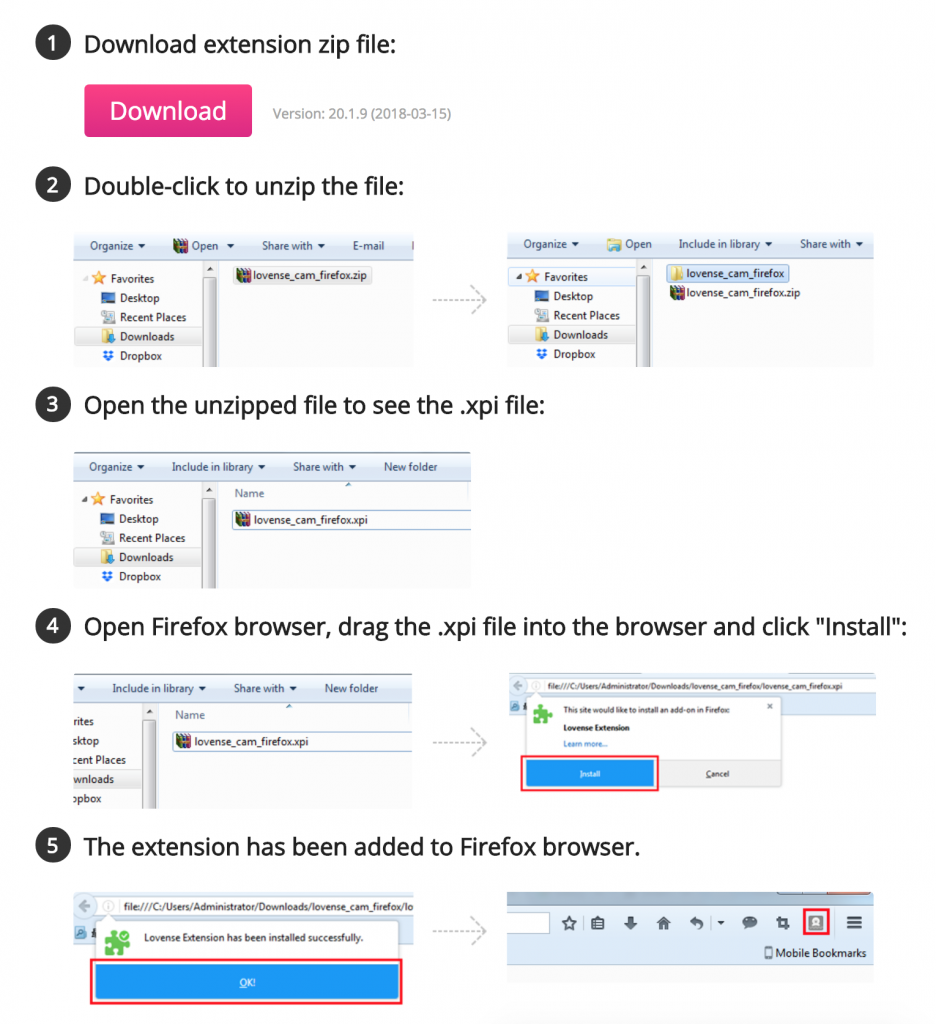The image size is (936, 1024).
Task: Click the downloads arrow icon in Firefox toolbar
Action: (630, 923)
